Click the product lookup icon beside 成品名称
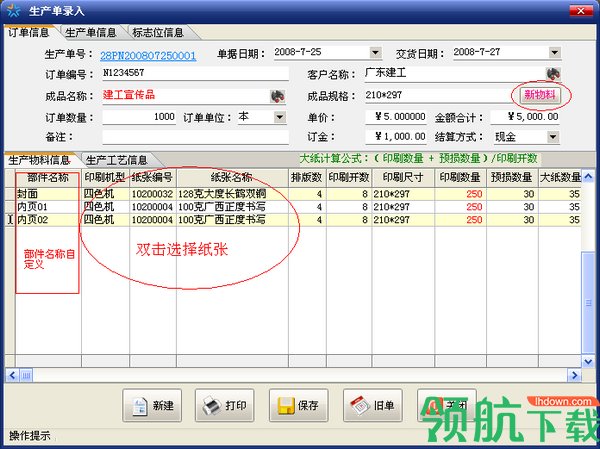 277,96
